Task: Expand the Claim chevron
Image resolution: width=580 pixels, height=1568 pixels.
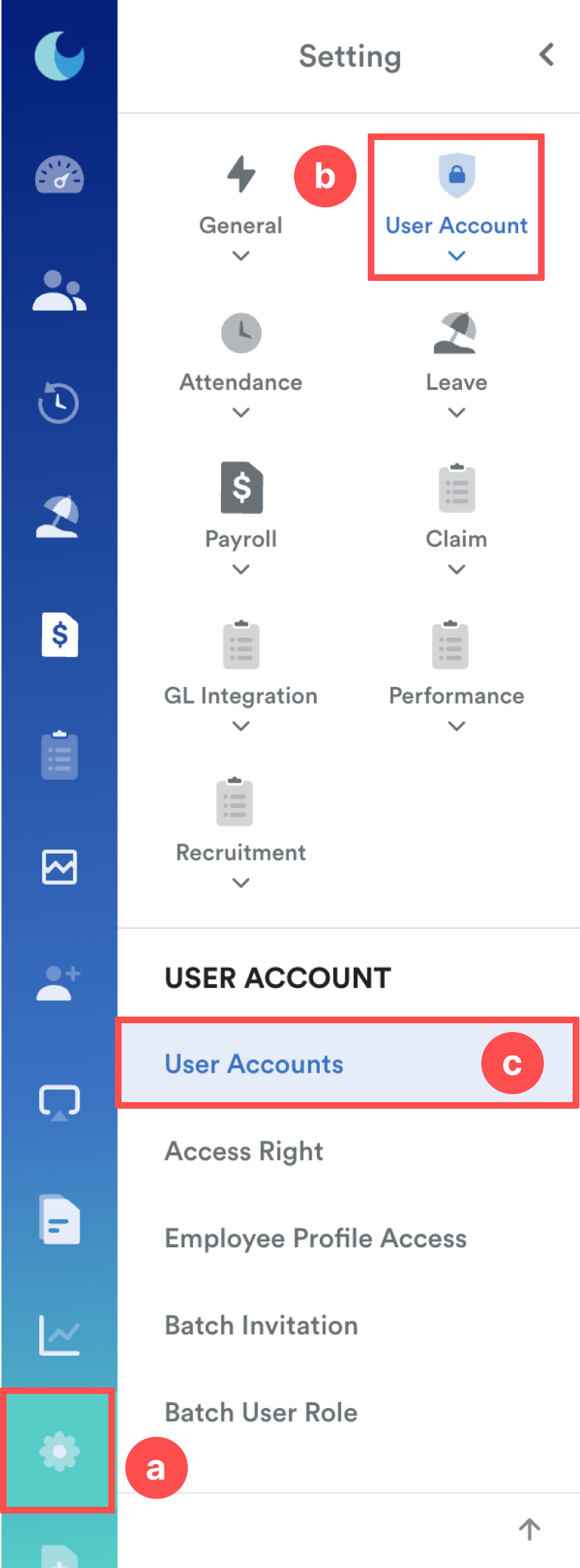Action: [457, 569]
